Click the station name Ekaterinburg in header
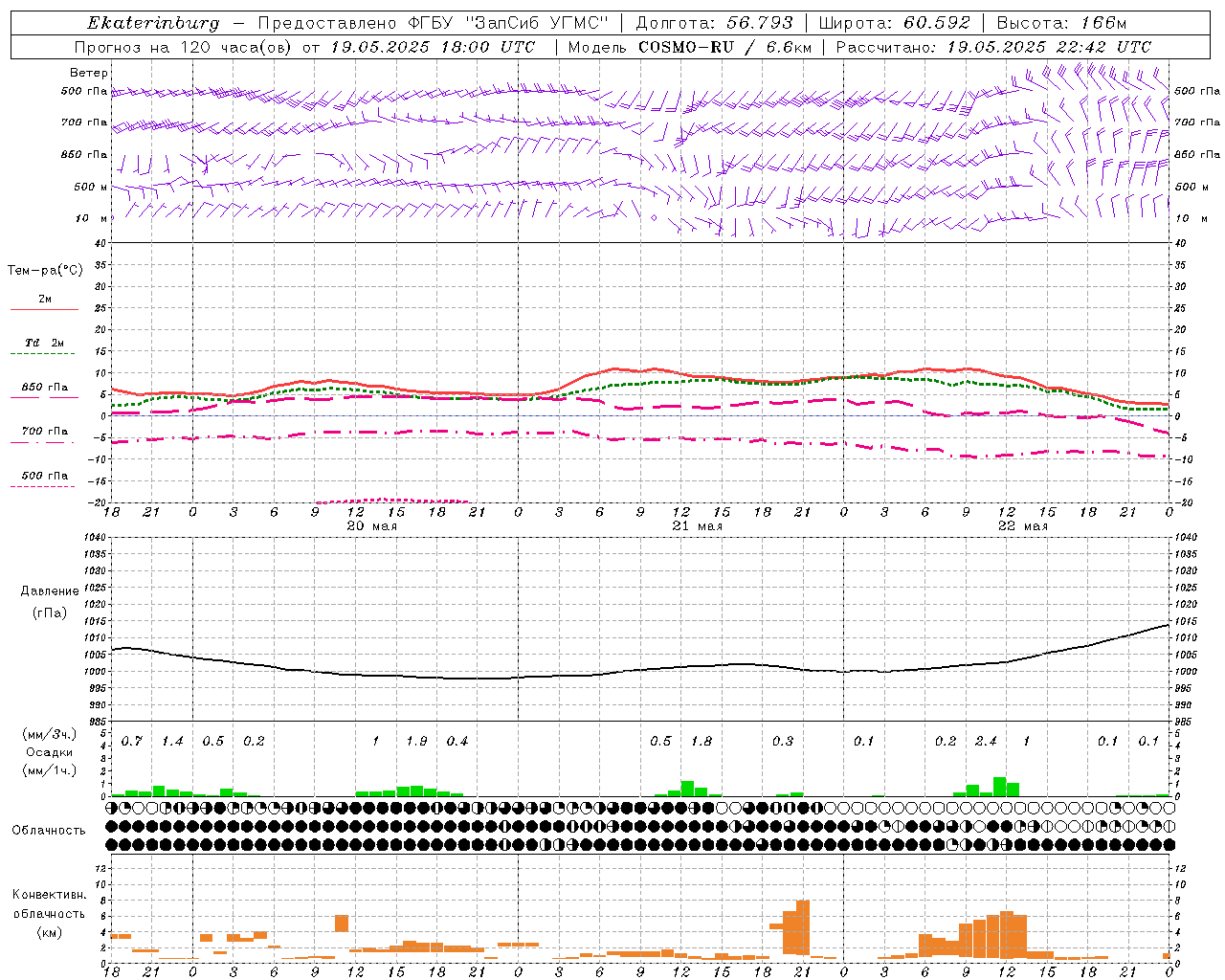 coord(153,23)
